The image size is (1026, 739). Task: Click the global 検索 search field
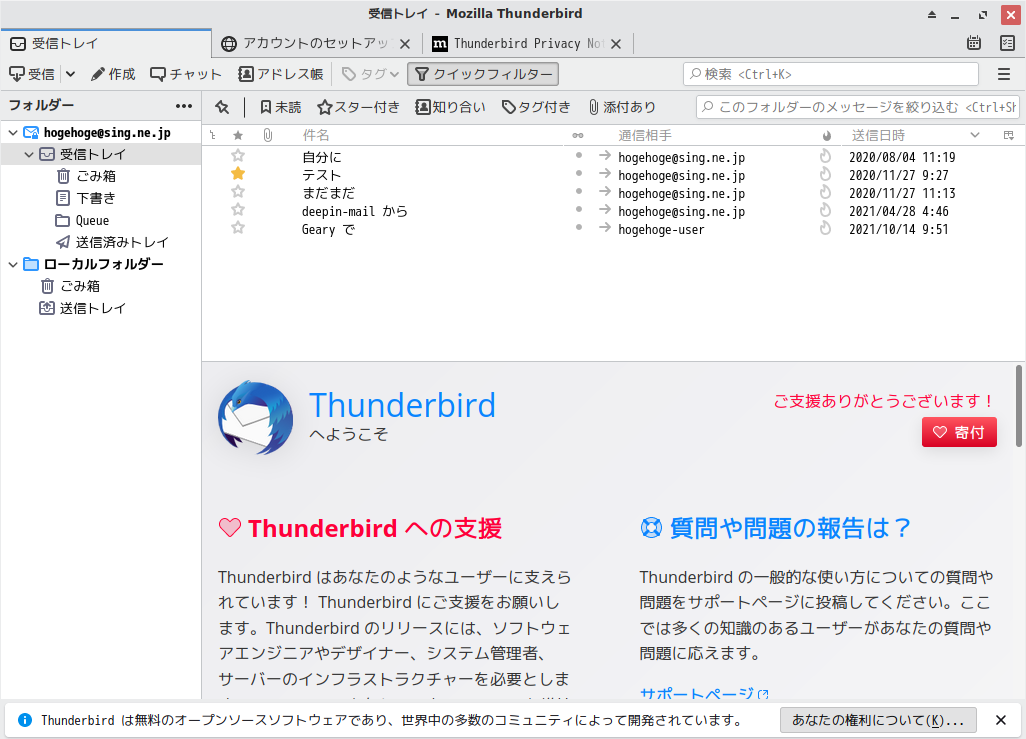(x=831, y=74)
